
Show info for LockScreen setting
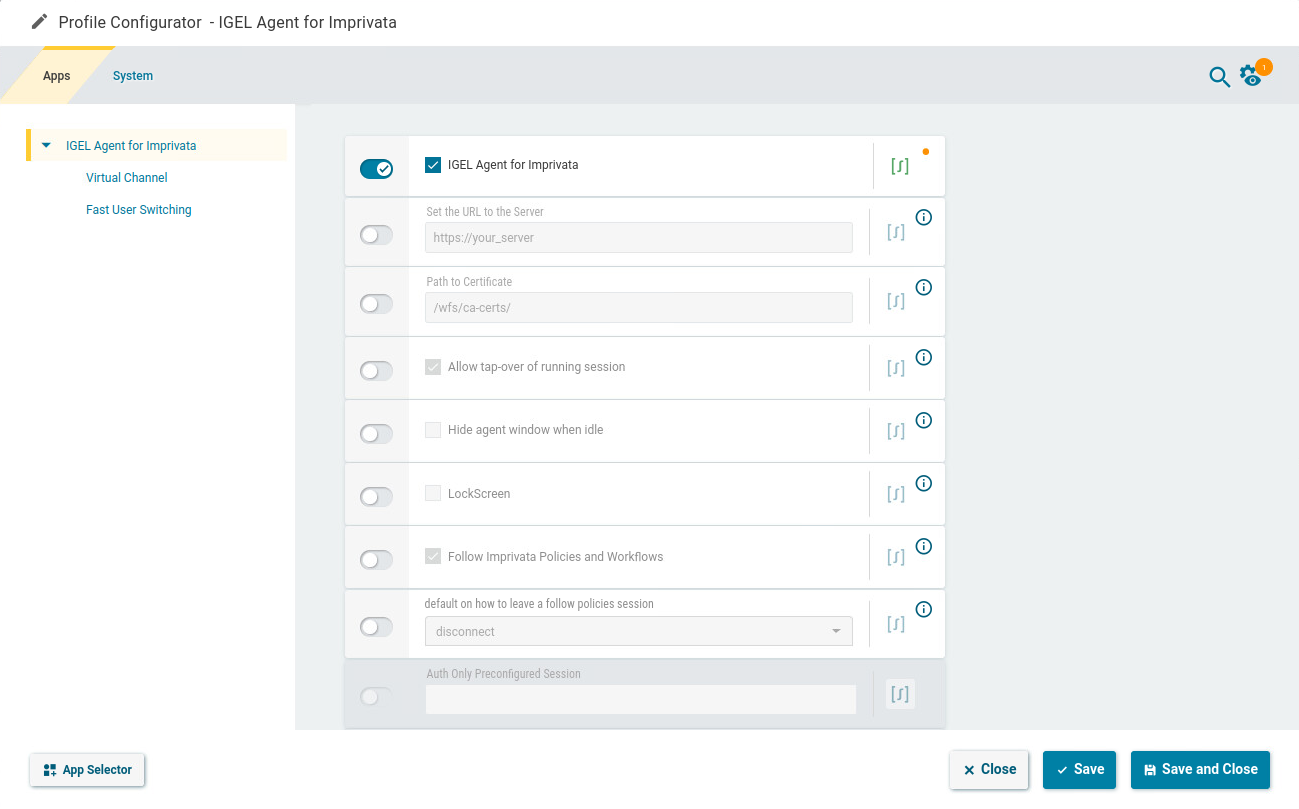coord(924,483)
